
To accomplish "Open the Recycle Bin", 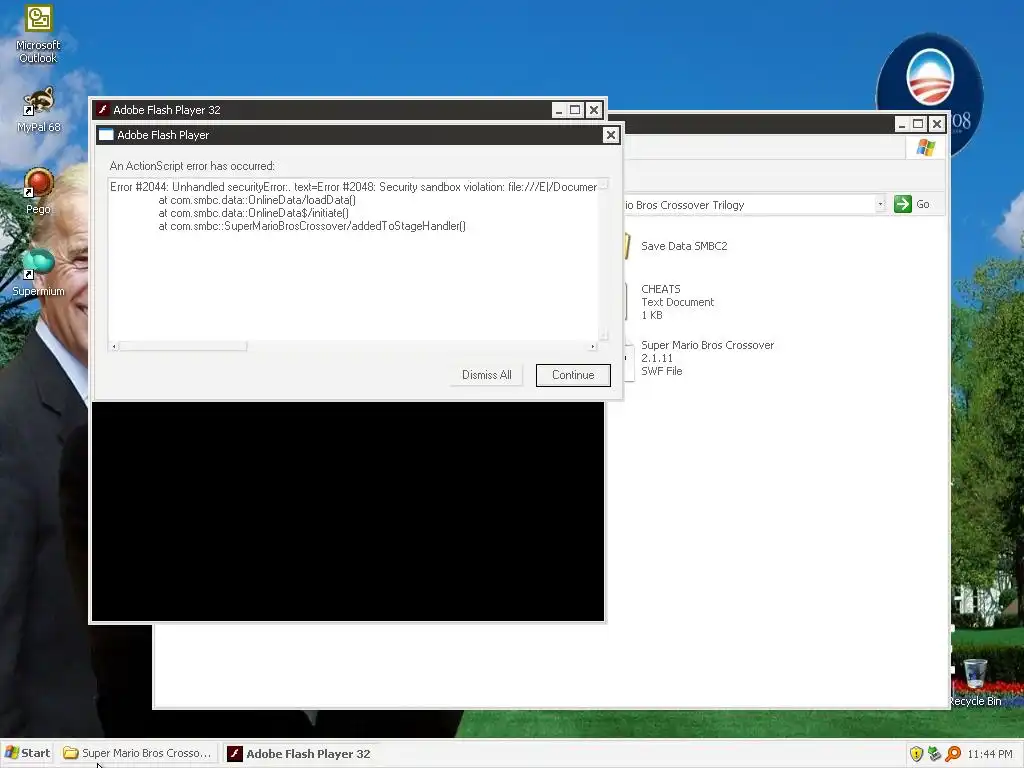I will click(x=975, y=683).
